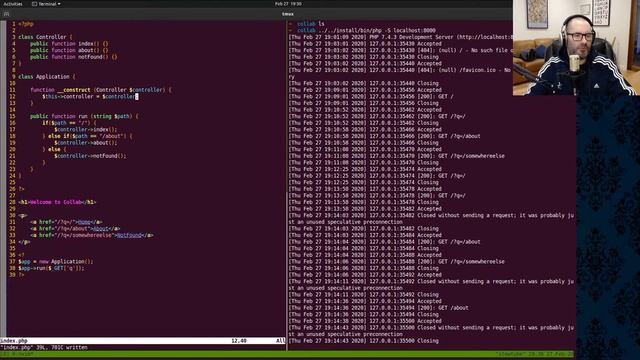
Task: Click the 'GET /about' log line at 19:14:36
Action: click(378, 308)
